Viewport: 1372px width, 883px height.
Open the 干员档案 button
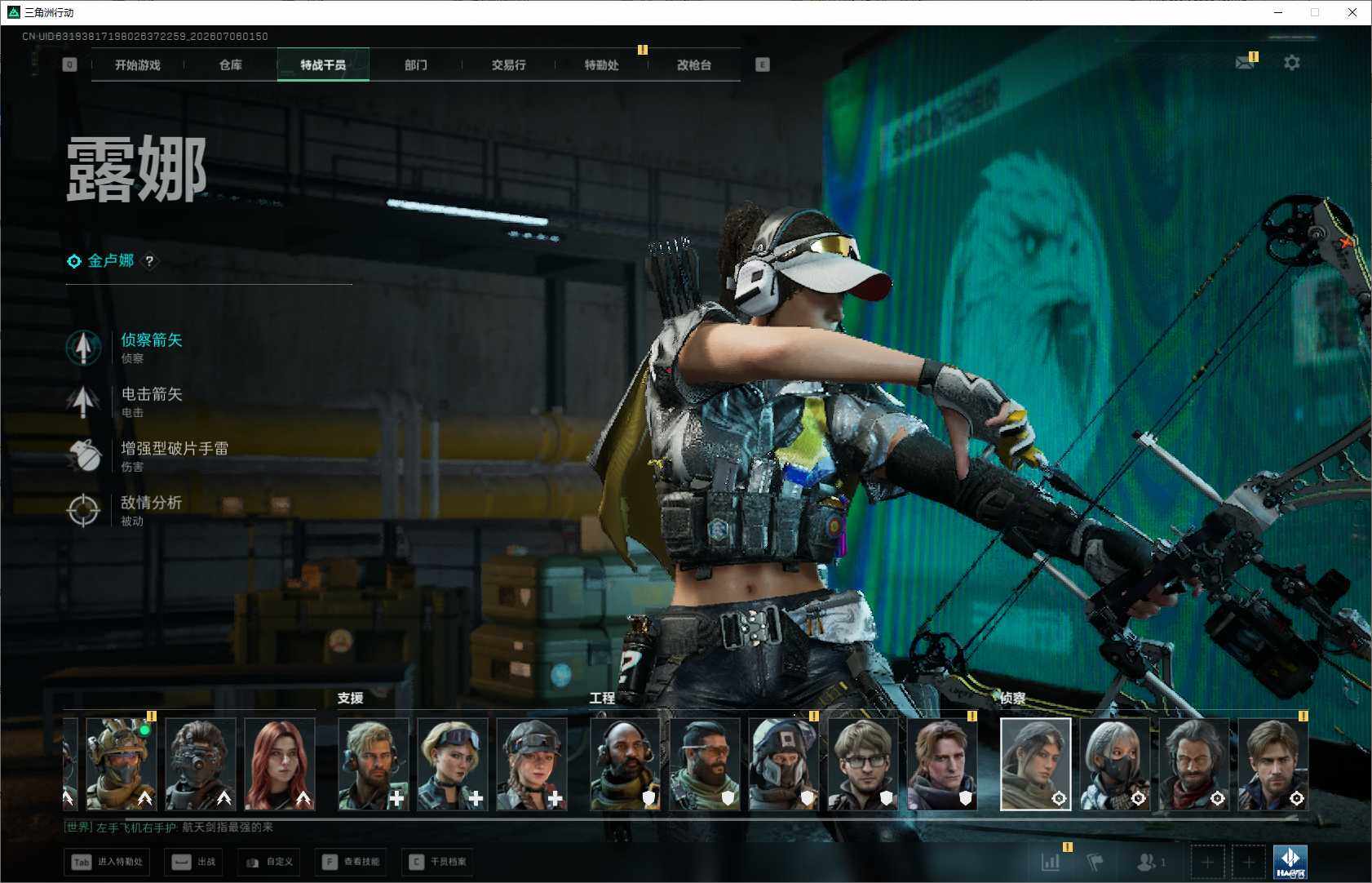pos(439,862)
